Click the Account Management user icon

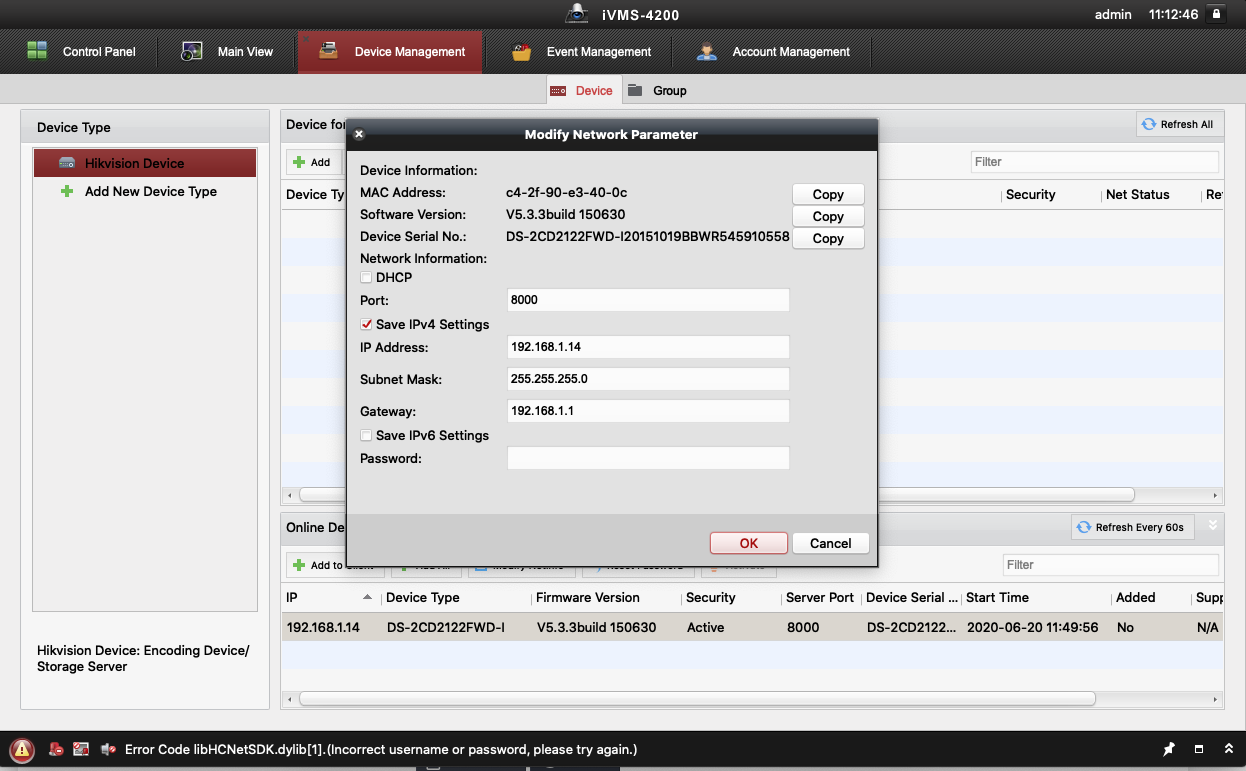tap(707, 52)
